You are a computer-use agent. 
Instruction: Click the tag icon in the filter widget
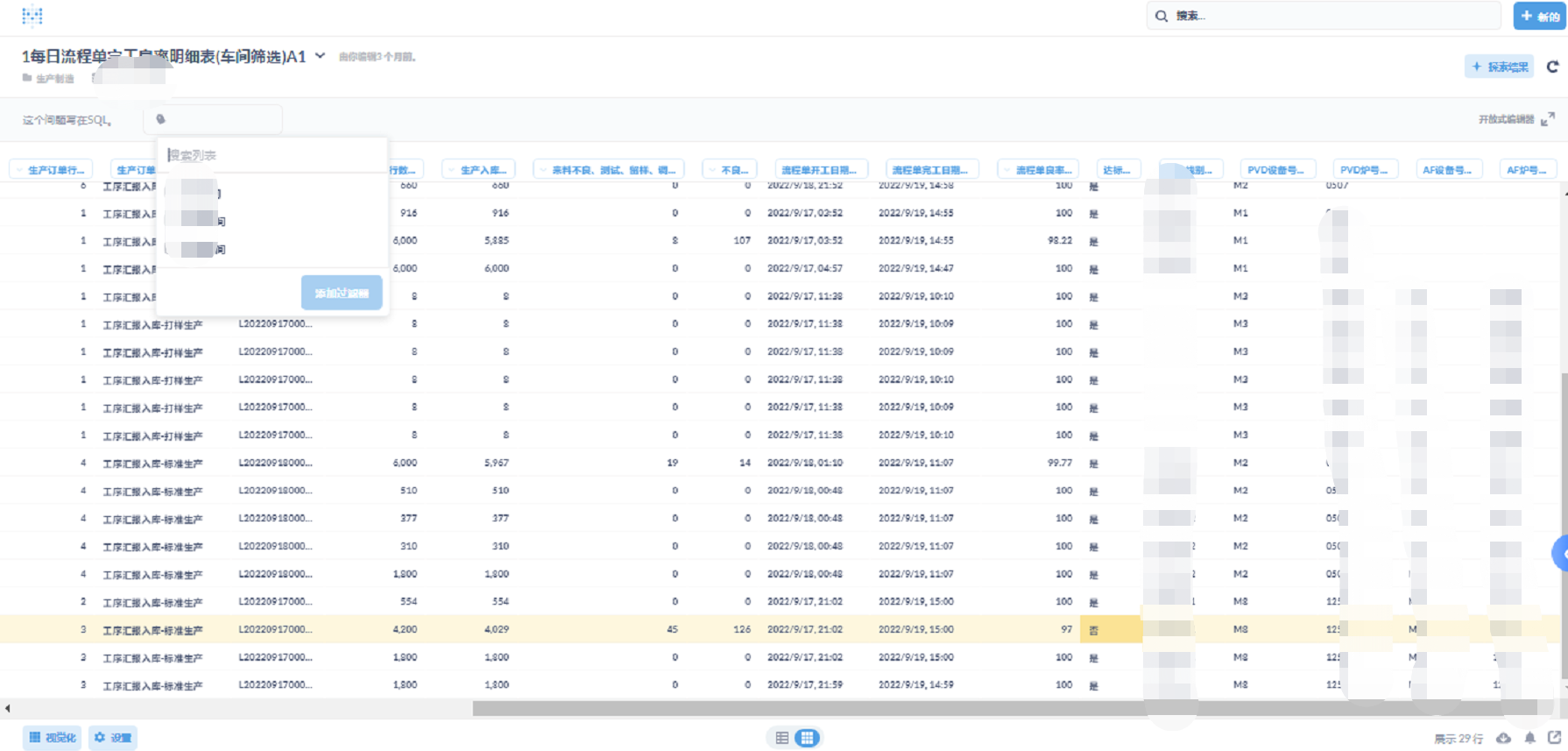click(160, 119)
